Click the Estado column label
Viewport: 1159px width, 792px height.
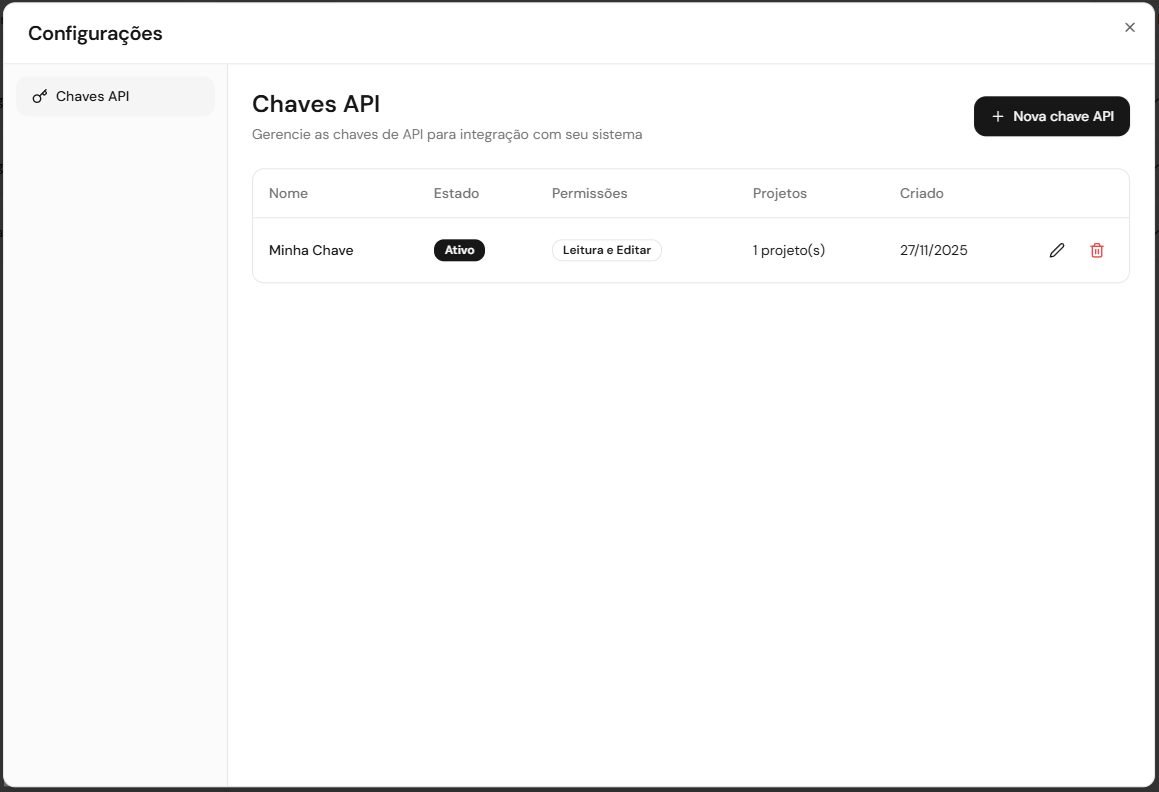pos(456,193)
